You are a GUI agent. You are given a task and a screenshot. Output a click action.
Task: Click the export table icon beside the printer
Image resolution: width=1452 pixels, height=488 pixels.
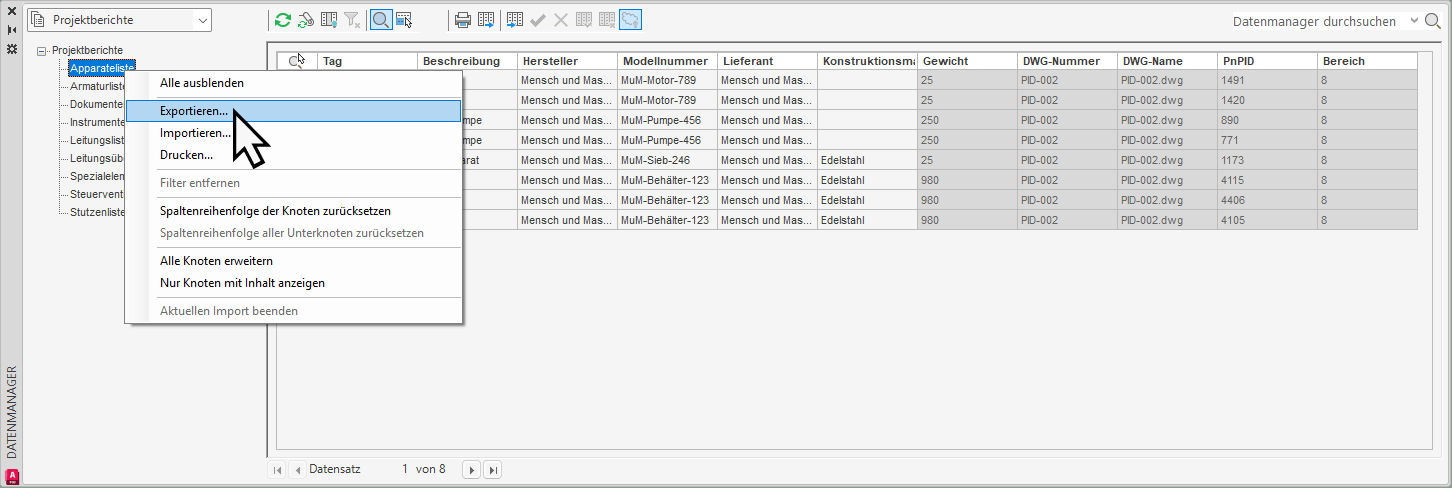486,20
